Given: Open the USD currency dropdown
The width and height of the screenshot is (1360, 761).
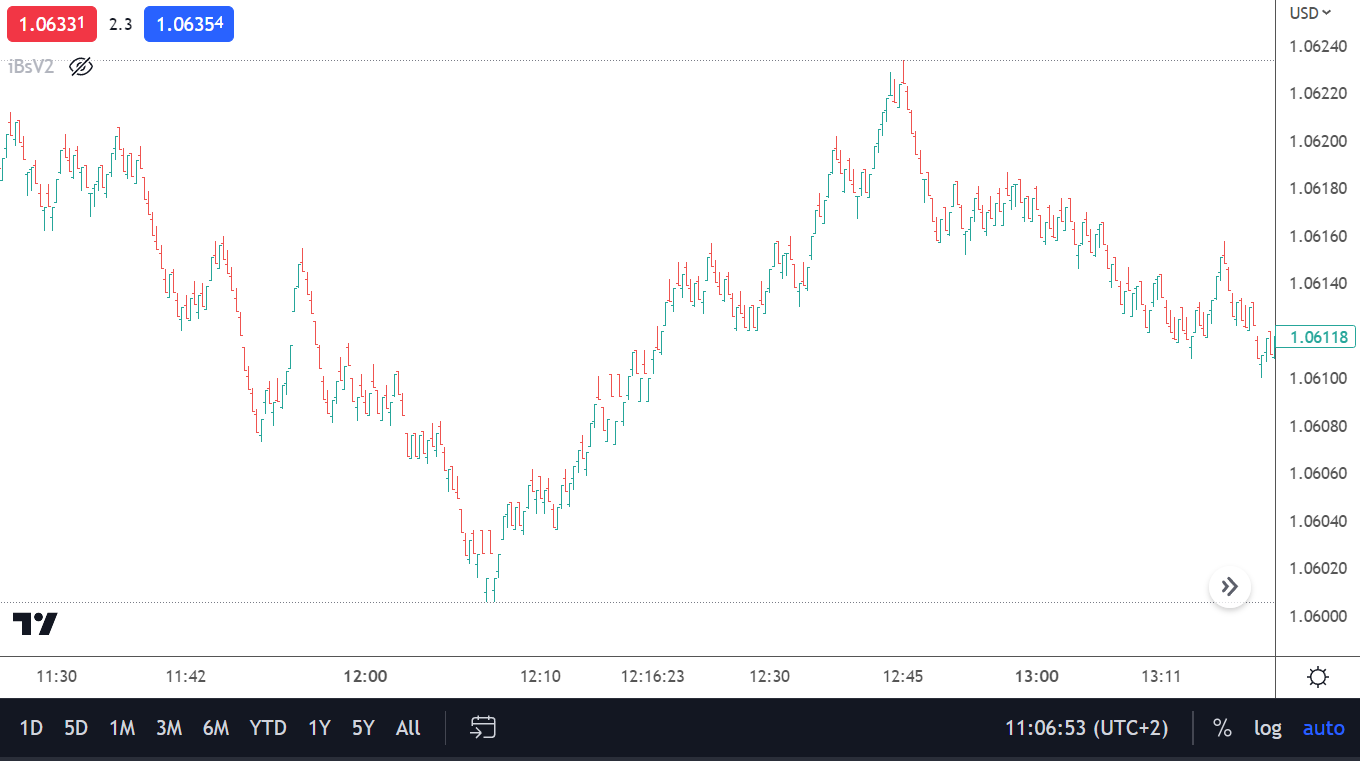Looking at the screenshot, I should point(1310,13).
